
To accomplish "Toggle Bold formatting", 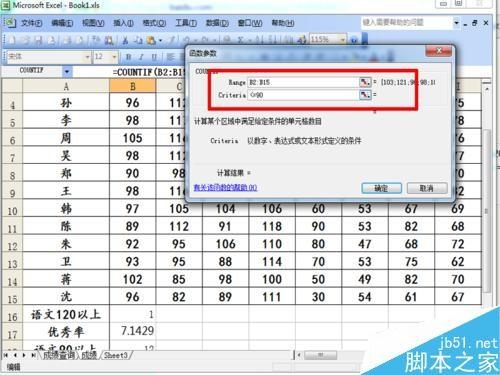I will [x=128, y=57].
